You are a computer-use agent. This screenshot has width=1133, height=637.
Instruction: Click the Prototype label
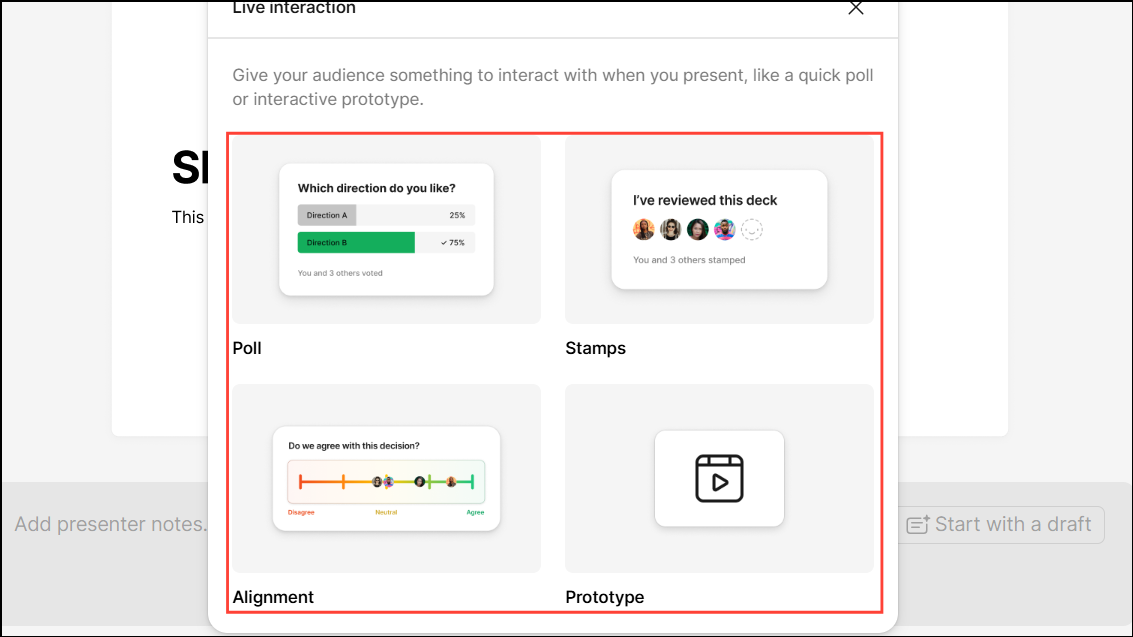point(605,597)
